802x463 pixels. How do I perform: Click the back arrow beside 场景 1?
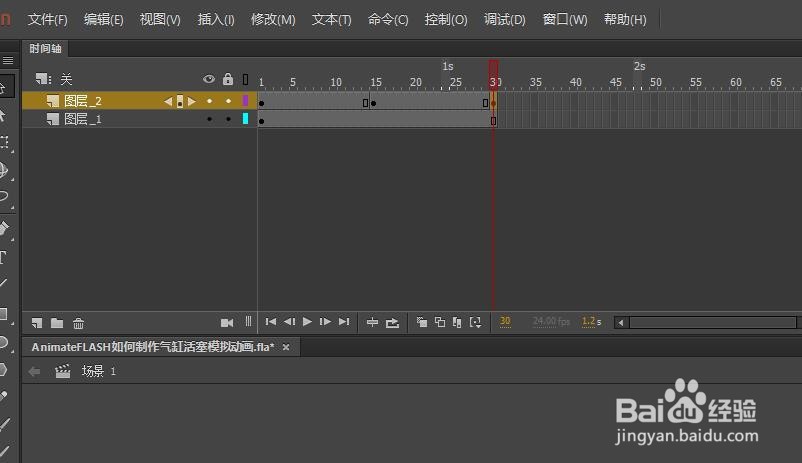tap(34, 371)
